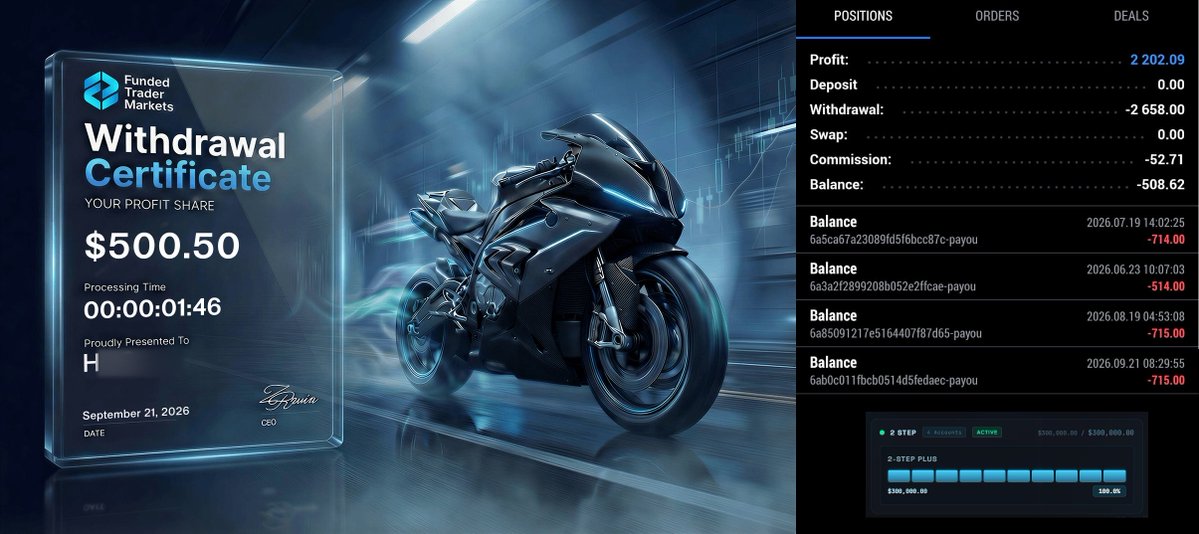Click the date September 21, 2026

[135, 414]
